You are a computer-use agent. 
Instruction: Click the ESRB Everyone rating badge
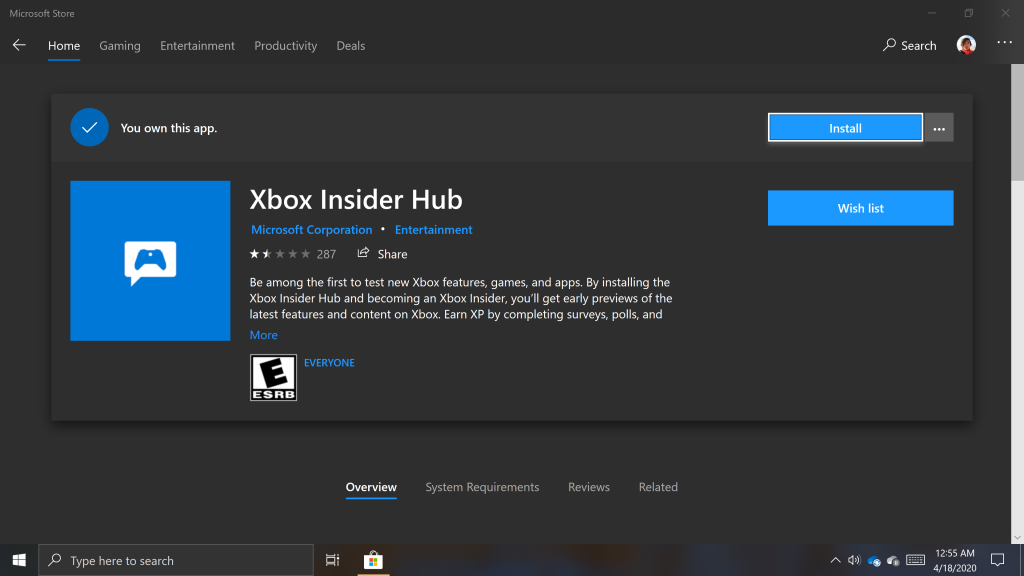pyautogui.click(x=273, y=377)
